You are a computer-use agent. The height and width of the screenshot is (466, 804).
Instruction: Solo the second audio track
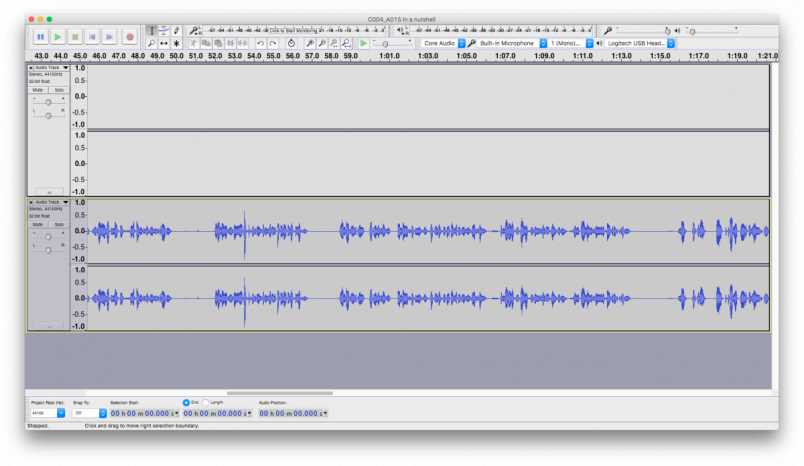tap(59, 225)
